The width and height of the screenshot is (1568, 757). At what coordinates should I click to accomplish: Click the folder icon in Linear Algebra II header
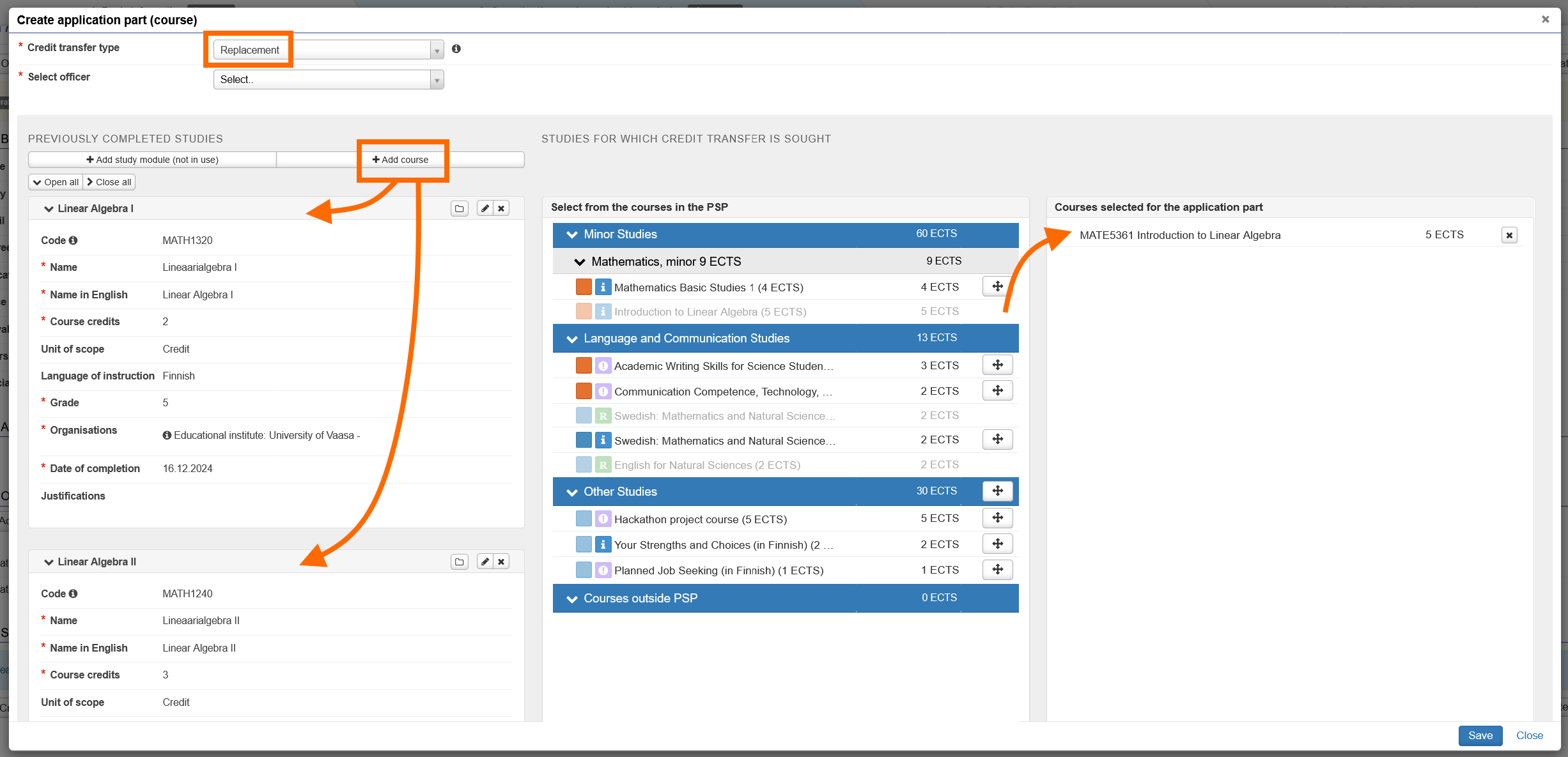tap(459, 562)
